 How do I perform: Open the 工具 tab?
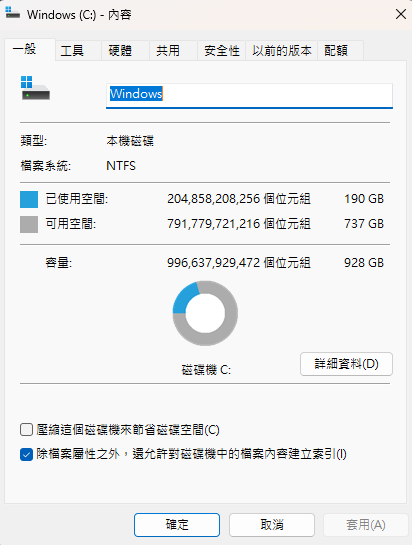coord(78,51)
